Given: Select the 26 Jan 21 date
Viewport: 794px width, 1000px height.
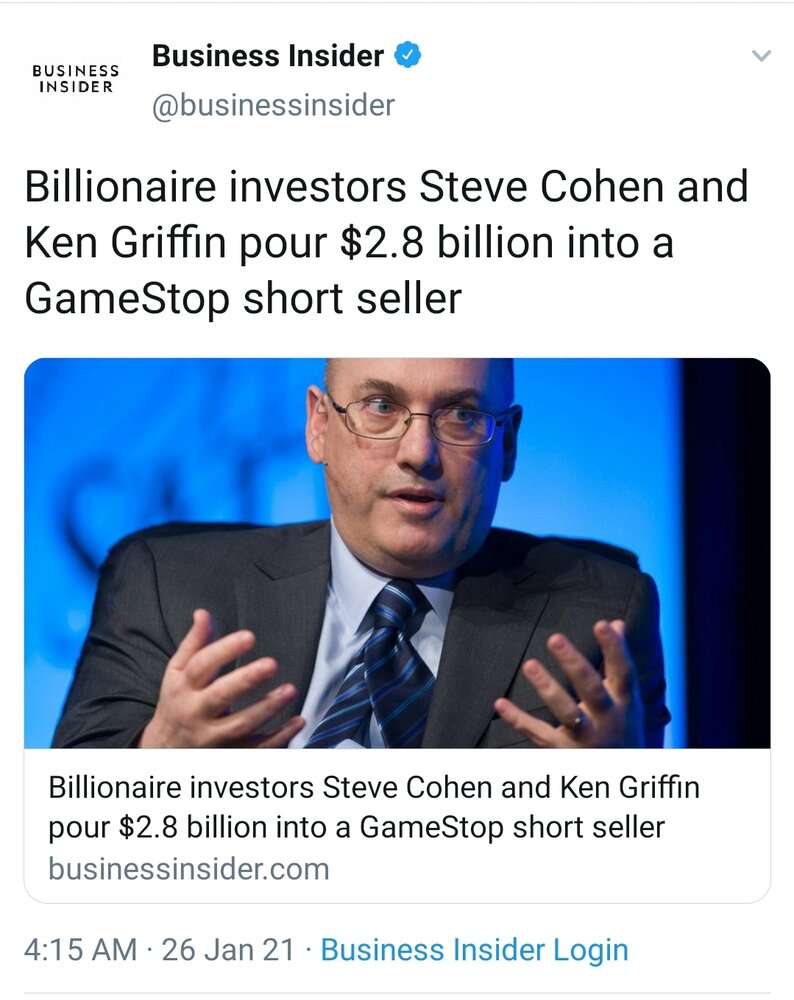Looking at the screenshot, I should [x=228, y=950].
